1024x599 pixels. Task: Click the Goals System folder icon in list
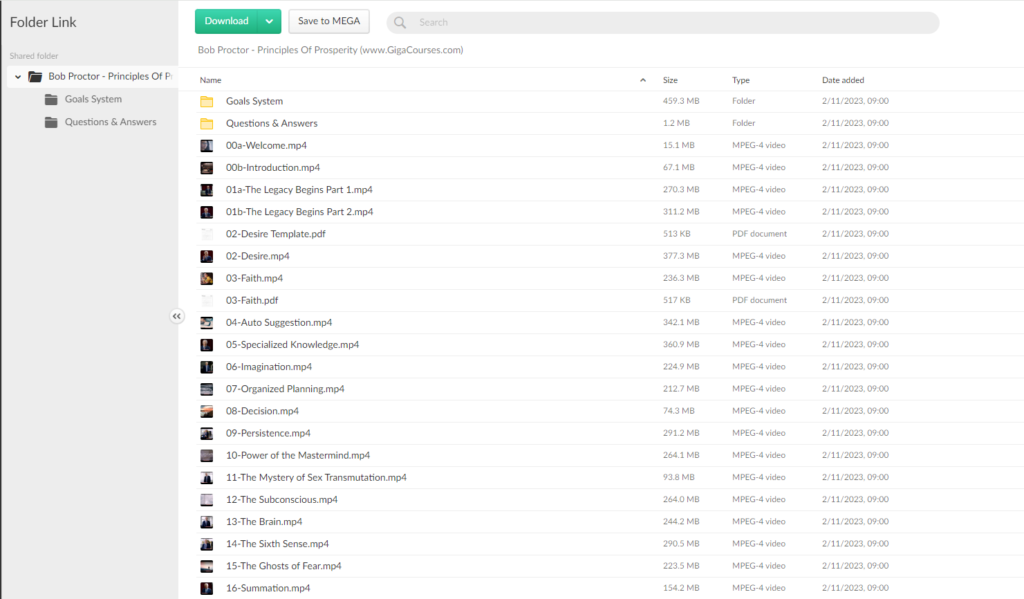pos(207,101)
